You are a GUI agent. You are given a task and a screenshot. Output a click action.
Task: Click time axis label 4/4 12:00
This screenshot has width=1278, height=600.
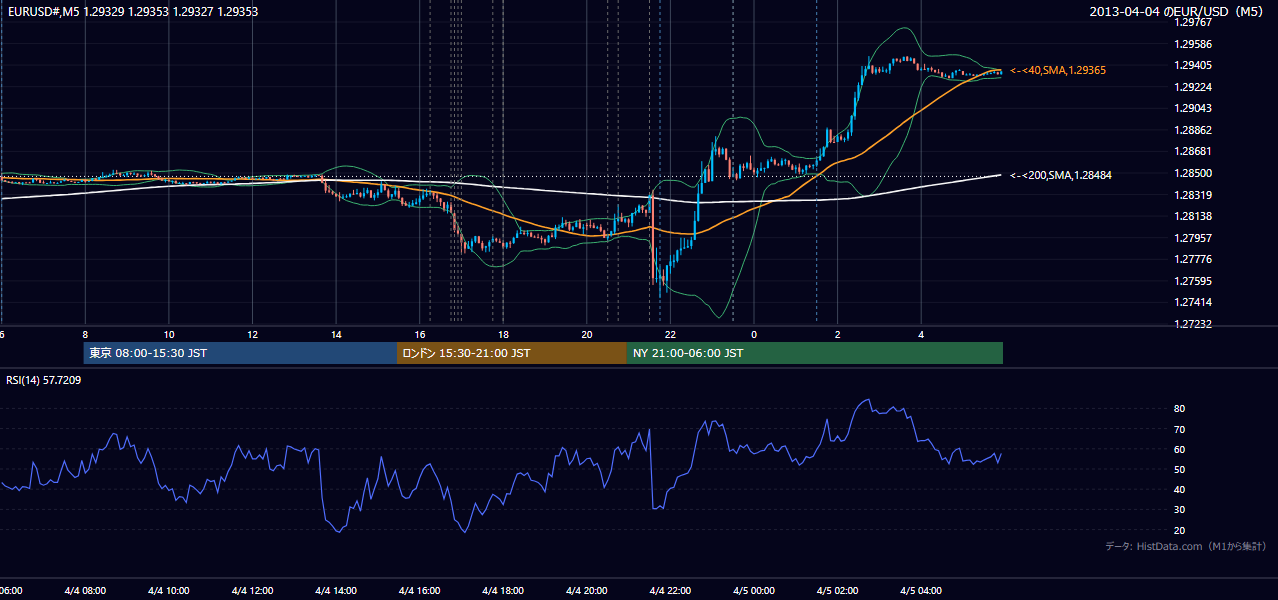[x=252, y=590]
